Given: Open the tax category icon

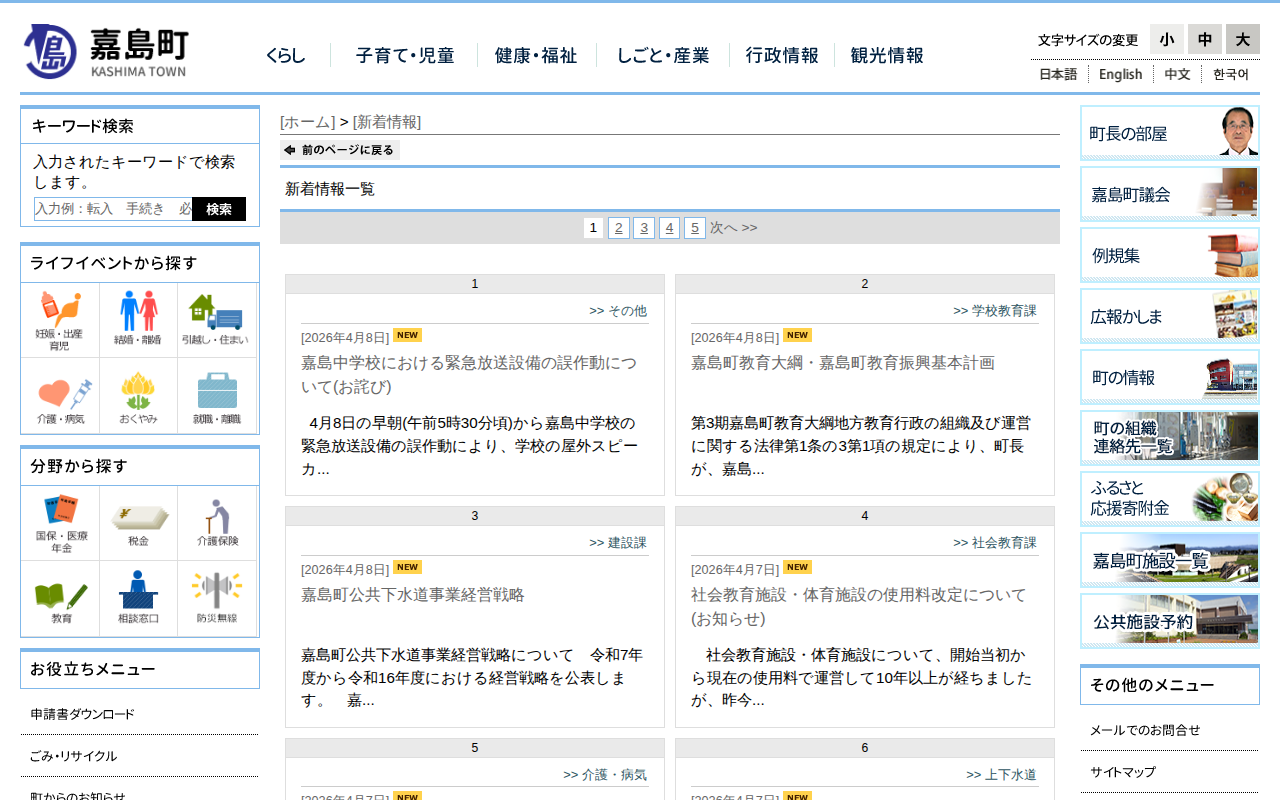Looking at the screenshot, I should click(x=138, y=523).
